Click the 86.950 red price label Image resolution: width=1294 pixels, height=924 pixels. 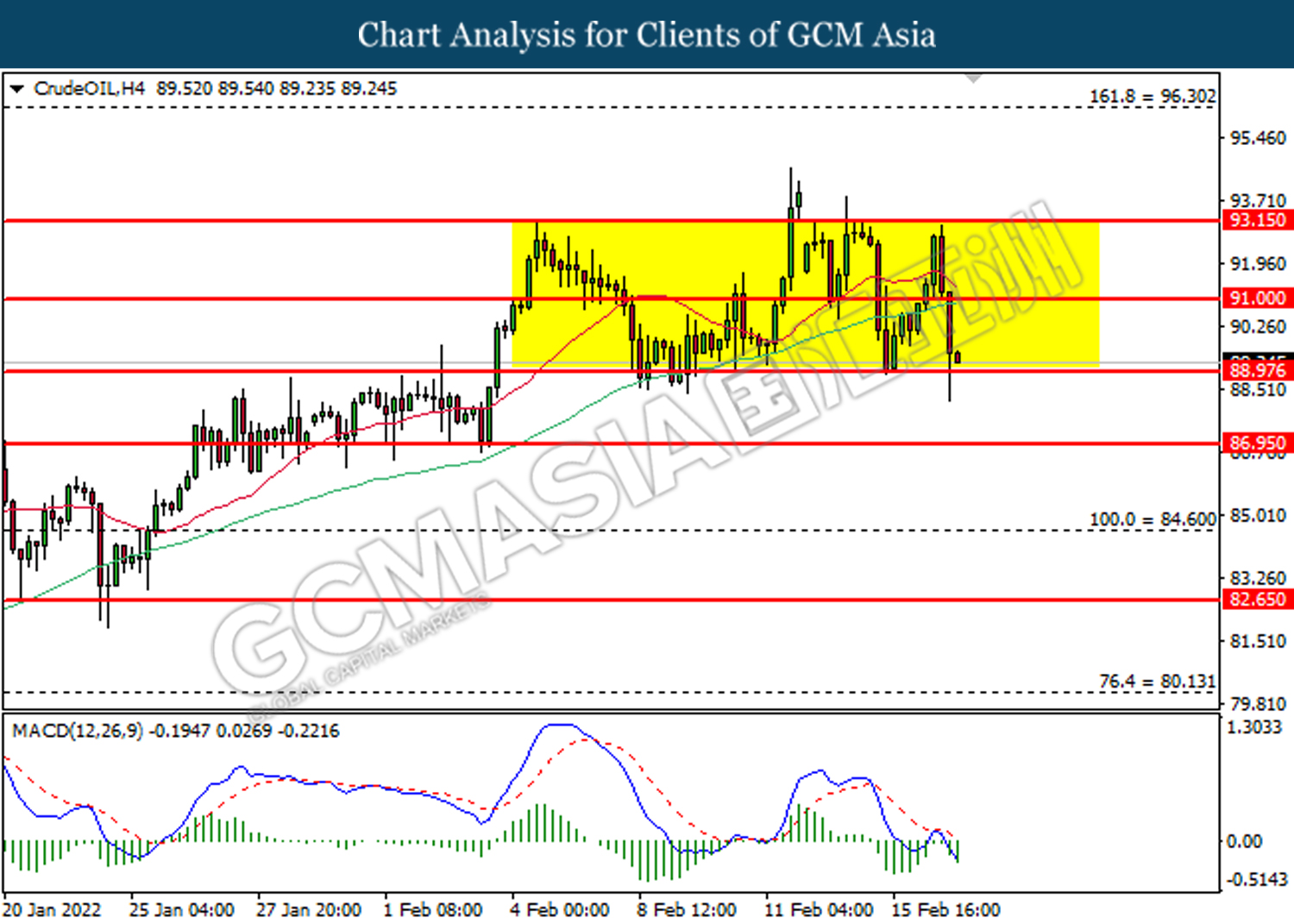[1257, 443]
